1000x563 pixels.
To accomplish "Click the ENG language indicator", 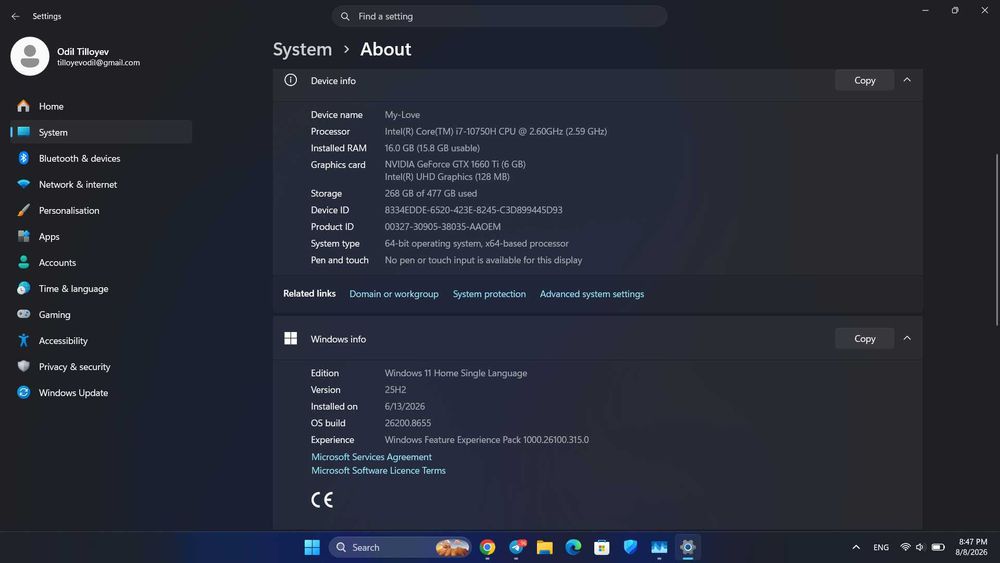I will tap(881, 547).
